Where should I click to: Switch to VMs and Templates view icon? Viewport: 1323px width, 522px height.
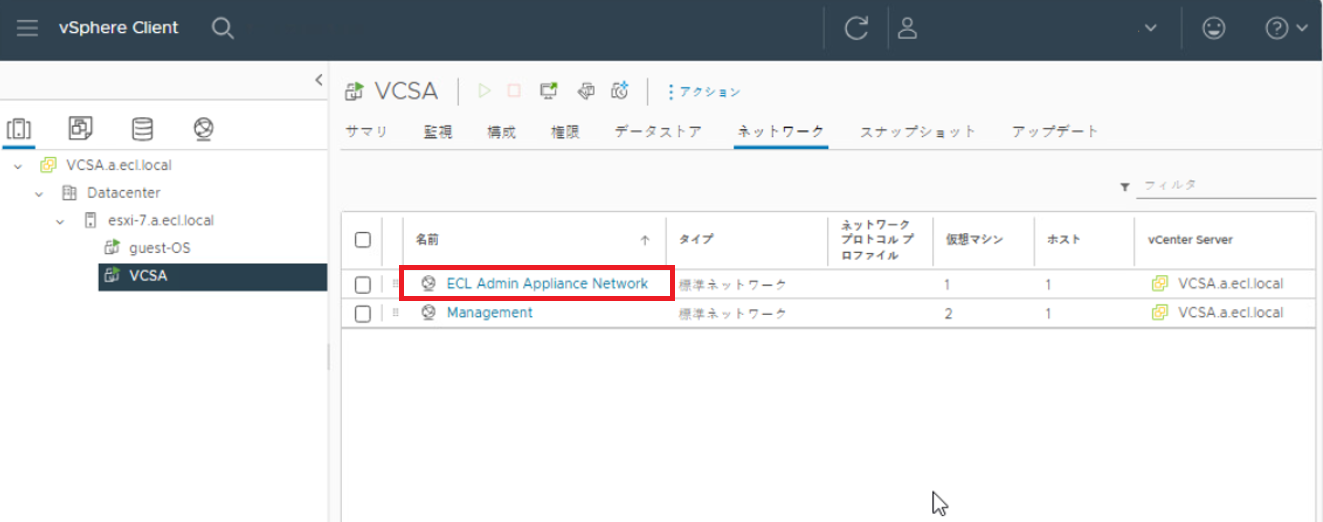click(x=81, y=128)
